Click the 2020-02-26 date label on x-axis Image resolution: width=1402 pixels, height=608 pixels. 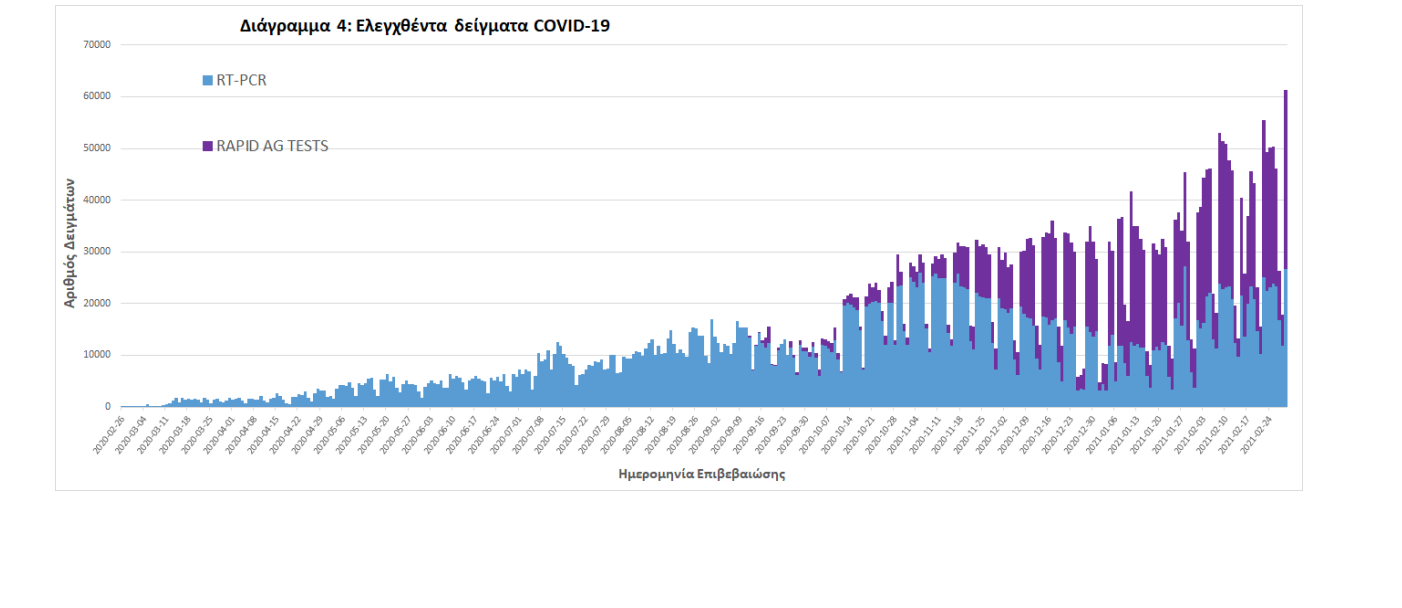click(x=108, y=436)
